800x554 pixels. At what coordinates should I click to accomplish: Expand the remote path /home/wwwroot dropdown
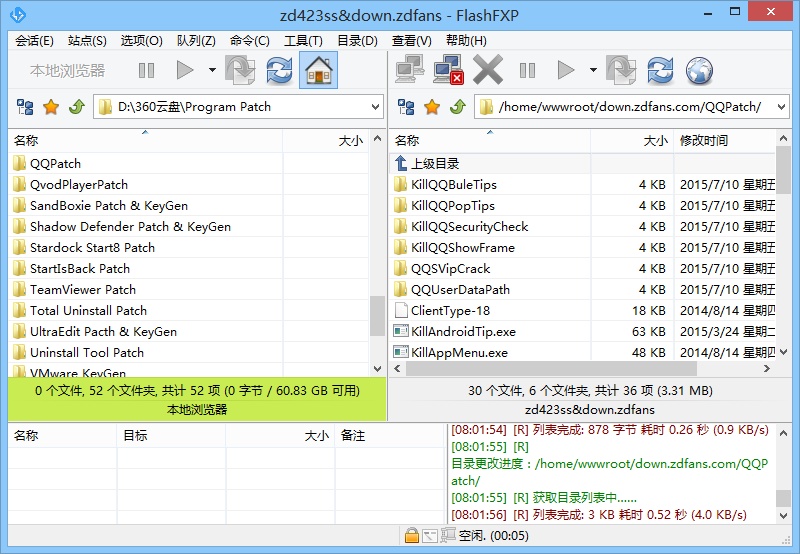click(781, 107)
